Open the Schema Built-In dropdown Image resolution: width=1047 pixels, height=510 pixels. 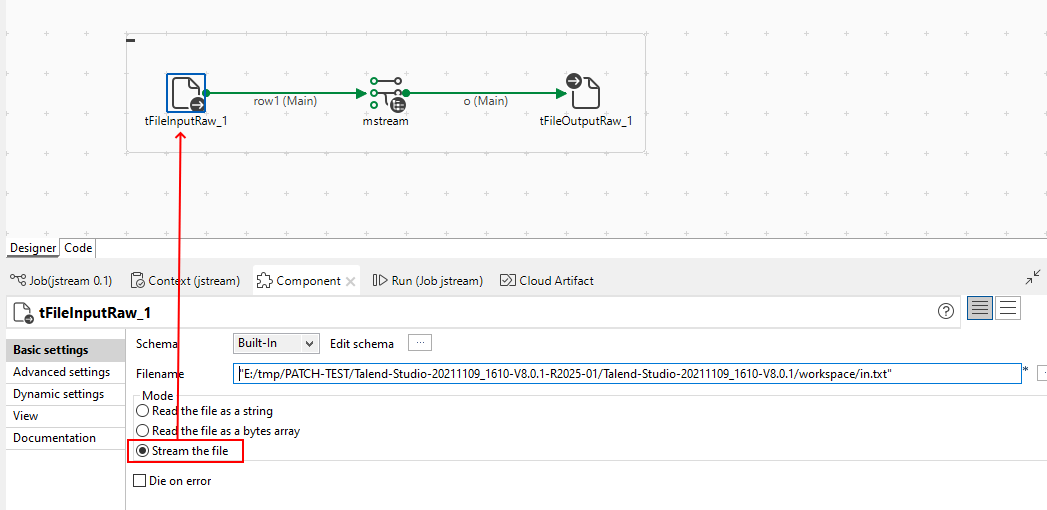tap(276, 343)
